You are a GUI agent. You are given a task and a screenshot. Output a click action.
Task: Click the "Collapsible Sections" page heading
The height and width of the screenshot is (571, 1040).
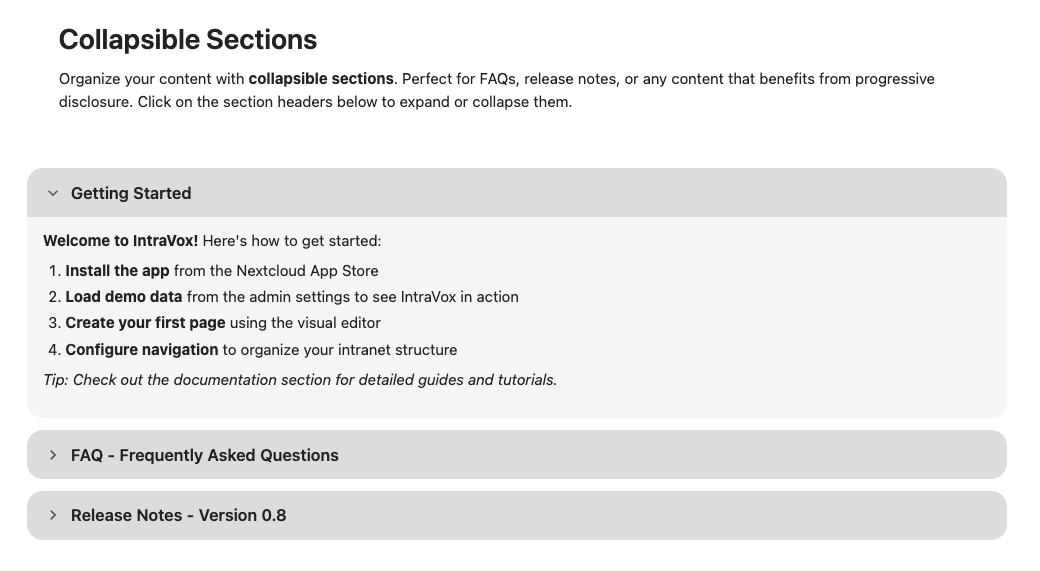pyautogui.click(x=188, y=40)
